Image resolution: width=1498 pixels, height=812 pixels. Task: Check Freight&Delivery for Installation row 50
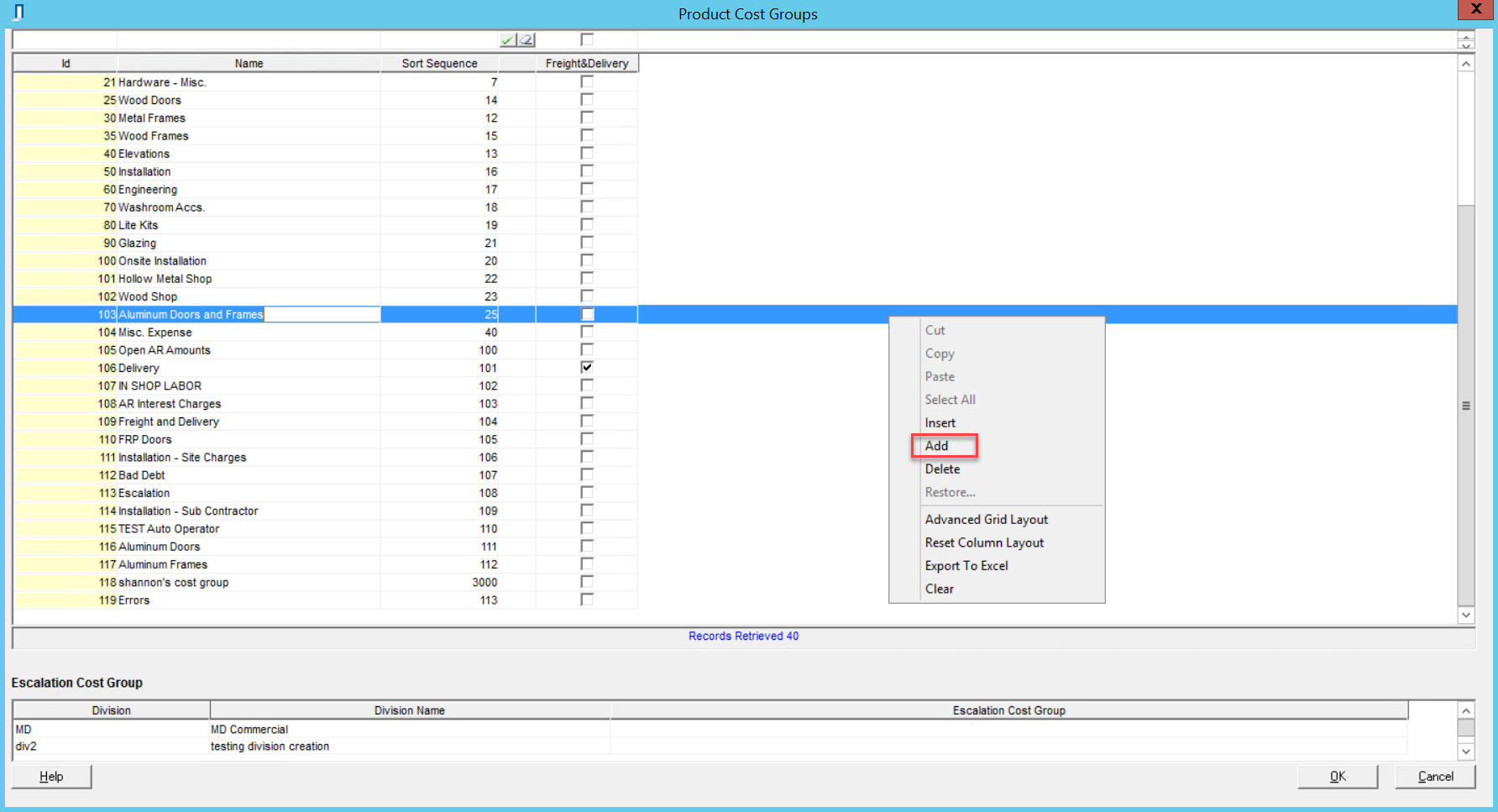click(587, 171)
